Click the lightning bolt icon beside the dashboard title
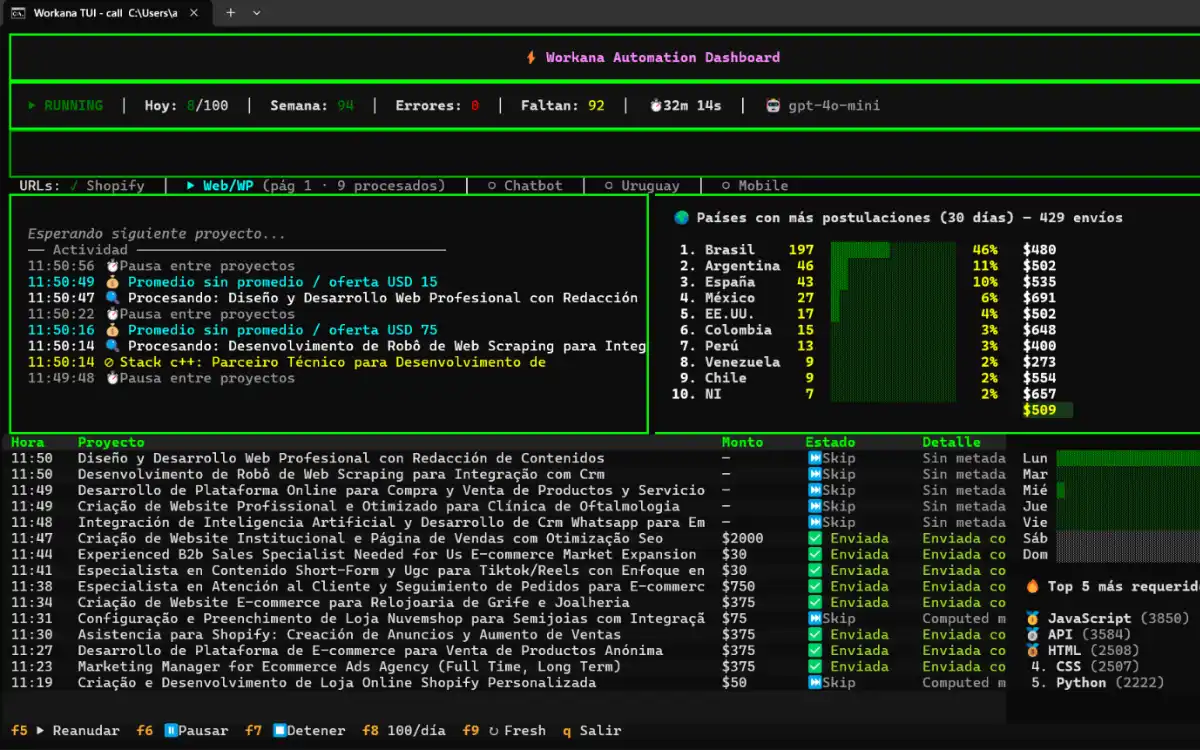Image resolution: width=1200 pixels, height=750 pixels. [x=531, y=58]
